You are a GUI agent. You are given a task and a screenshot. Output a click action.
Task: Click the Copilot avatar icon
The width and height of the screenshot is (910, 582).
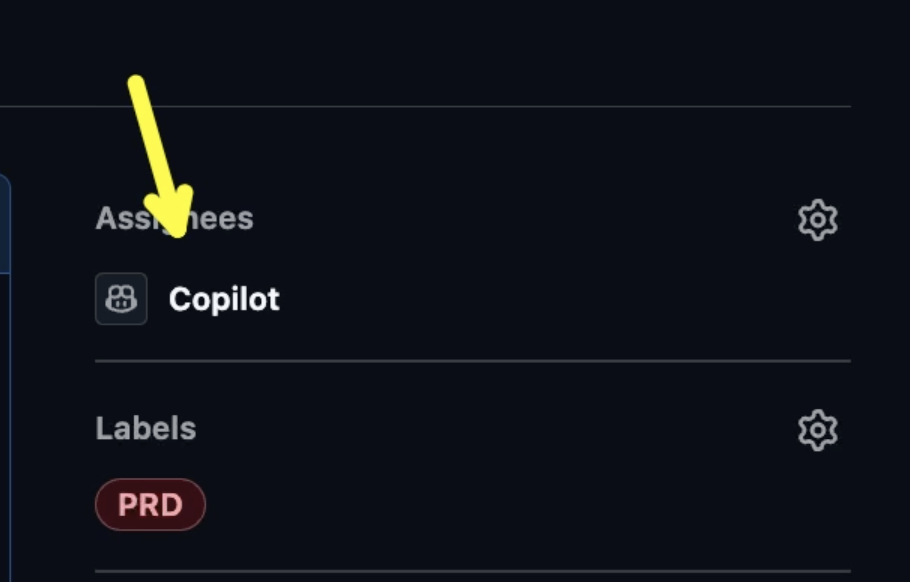(x=121, y=299)
